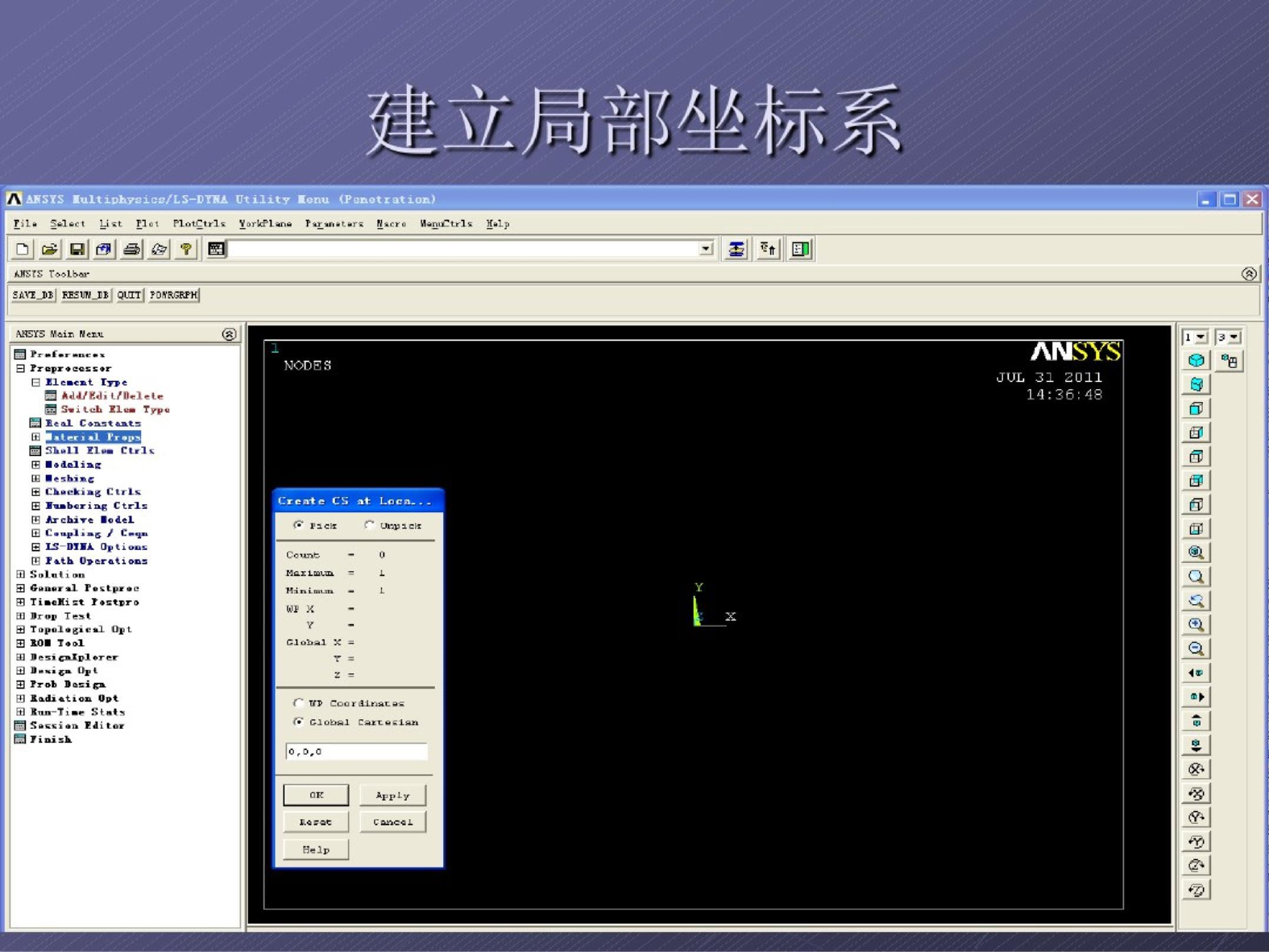Click the Zoom In plus magnifier icon
The height and width of the screenshot is (952, 1269).
tap(1196, 625)
